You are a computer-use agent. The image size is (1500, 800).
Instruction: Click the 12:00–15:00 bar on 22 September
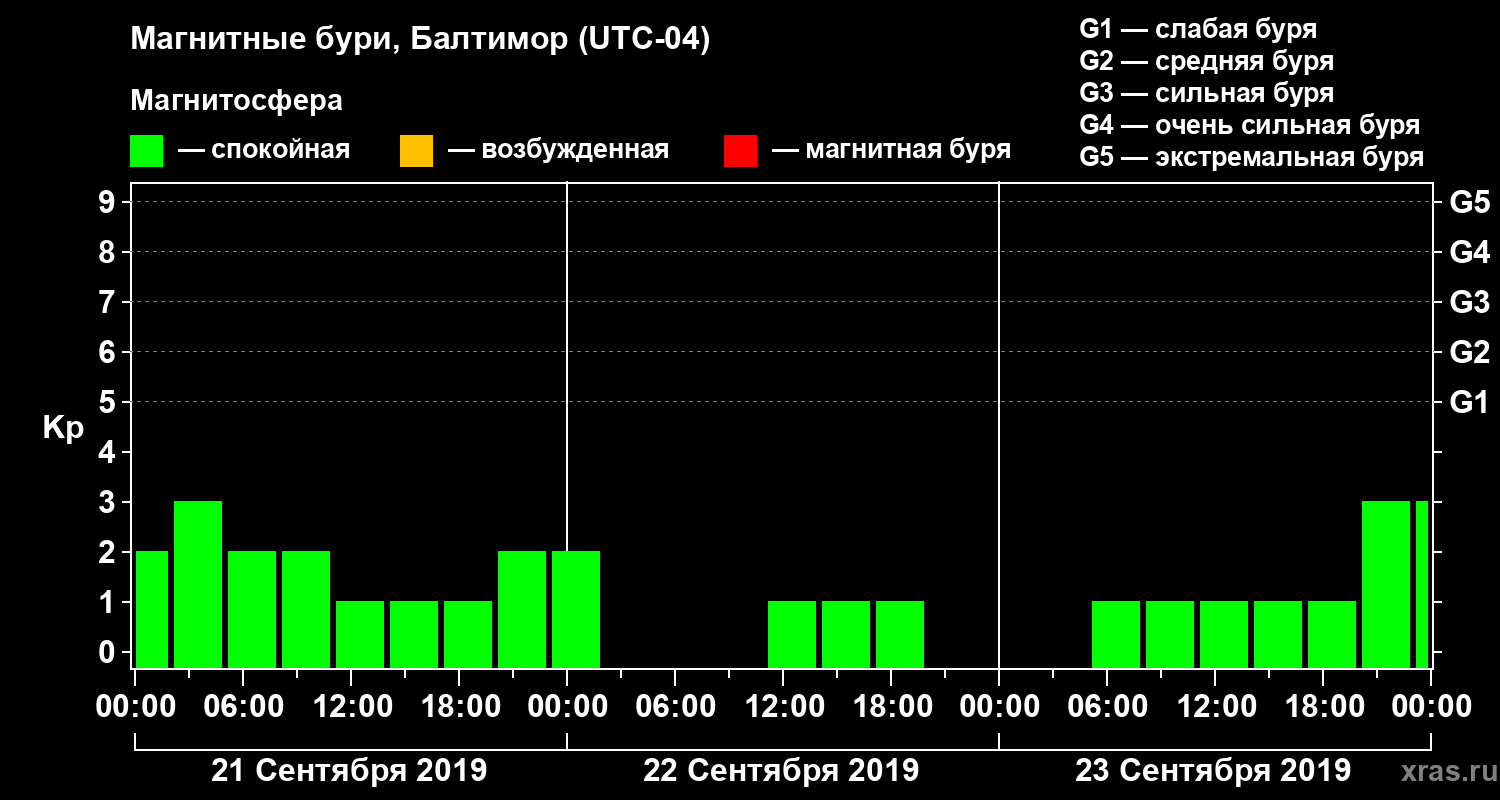pos(792,634)
